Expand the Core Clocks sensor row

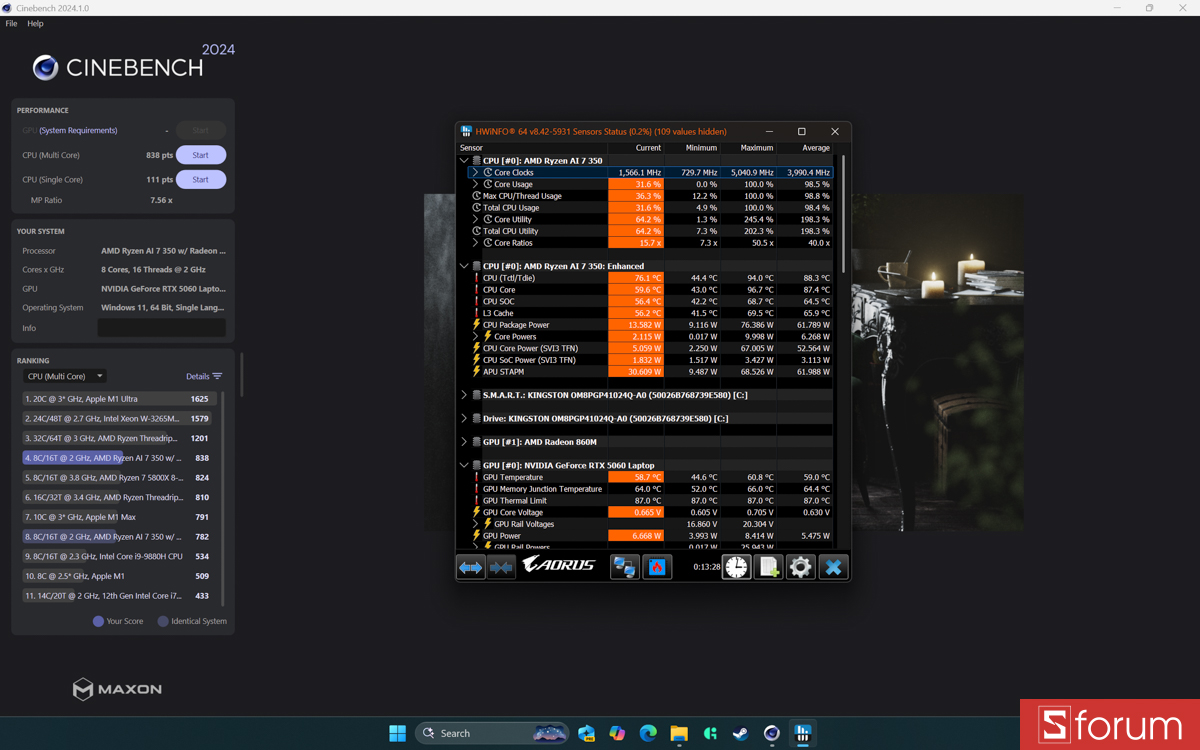pyautogui.click(x=475, y=172)
